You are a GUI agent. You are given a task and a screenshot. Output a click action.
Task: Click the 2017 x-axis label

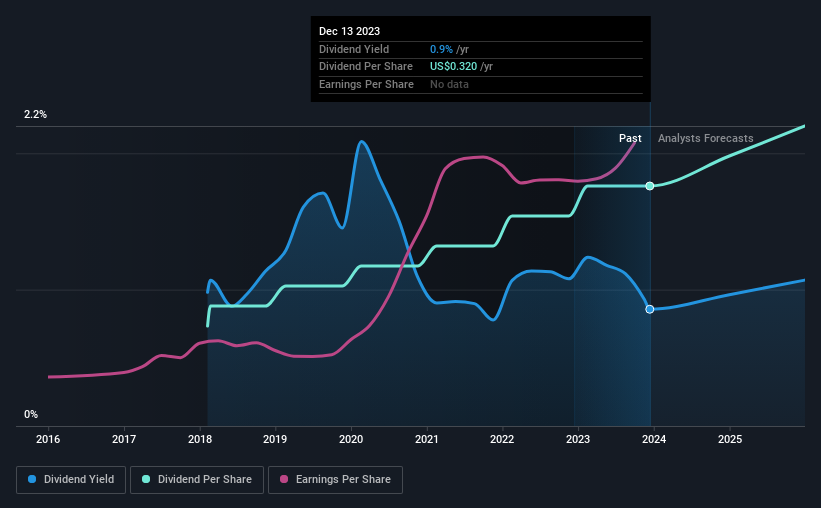pos(124,439)
